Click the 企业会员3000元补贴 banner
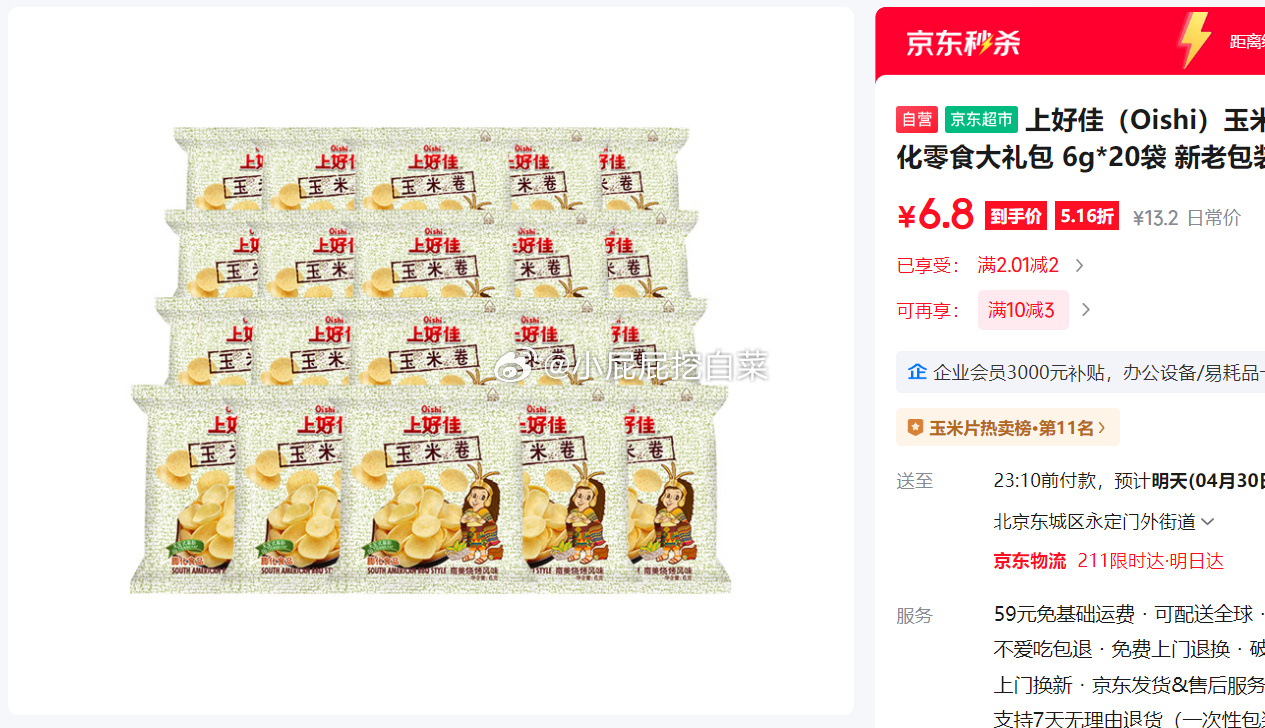Viewport: 1265px width, 728px height. click(1080, 372)
